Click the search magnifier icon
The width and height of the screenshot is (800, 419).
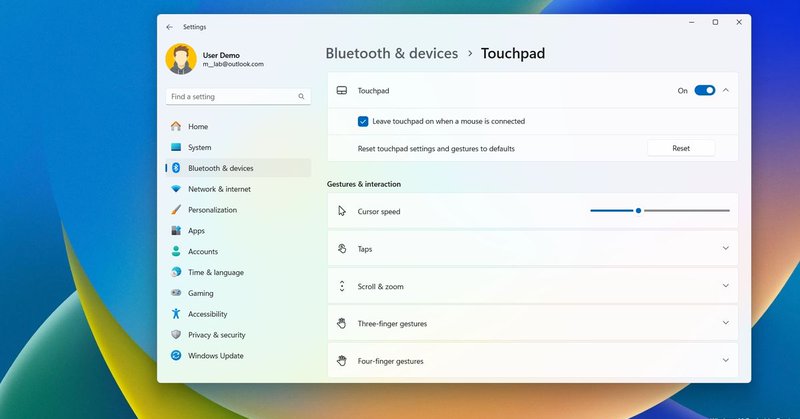pyautogui.click(x=301, y=96)
